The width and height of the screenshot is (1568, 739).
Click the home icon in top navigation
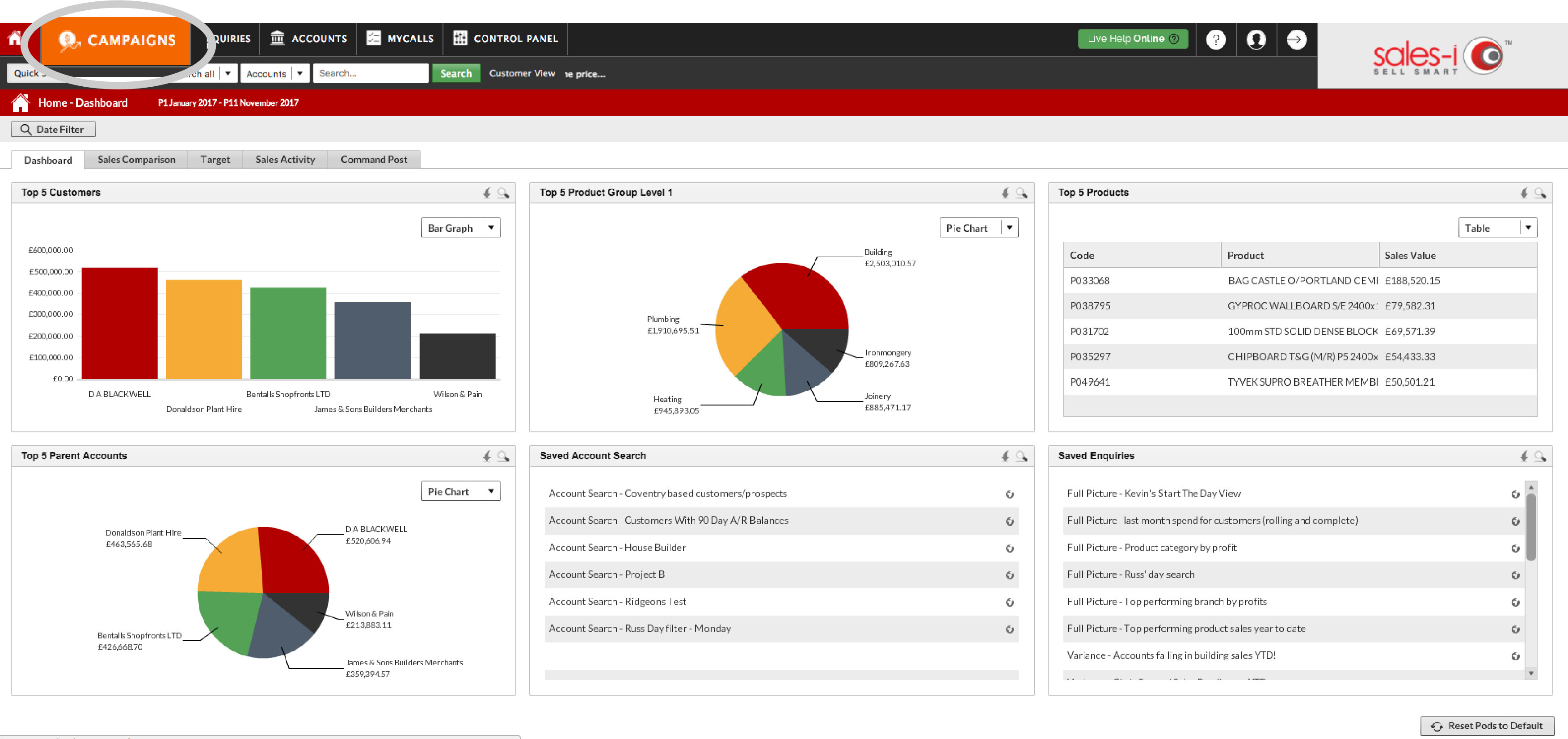[14, 38]
